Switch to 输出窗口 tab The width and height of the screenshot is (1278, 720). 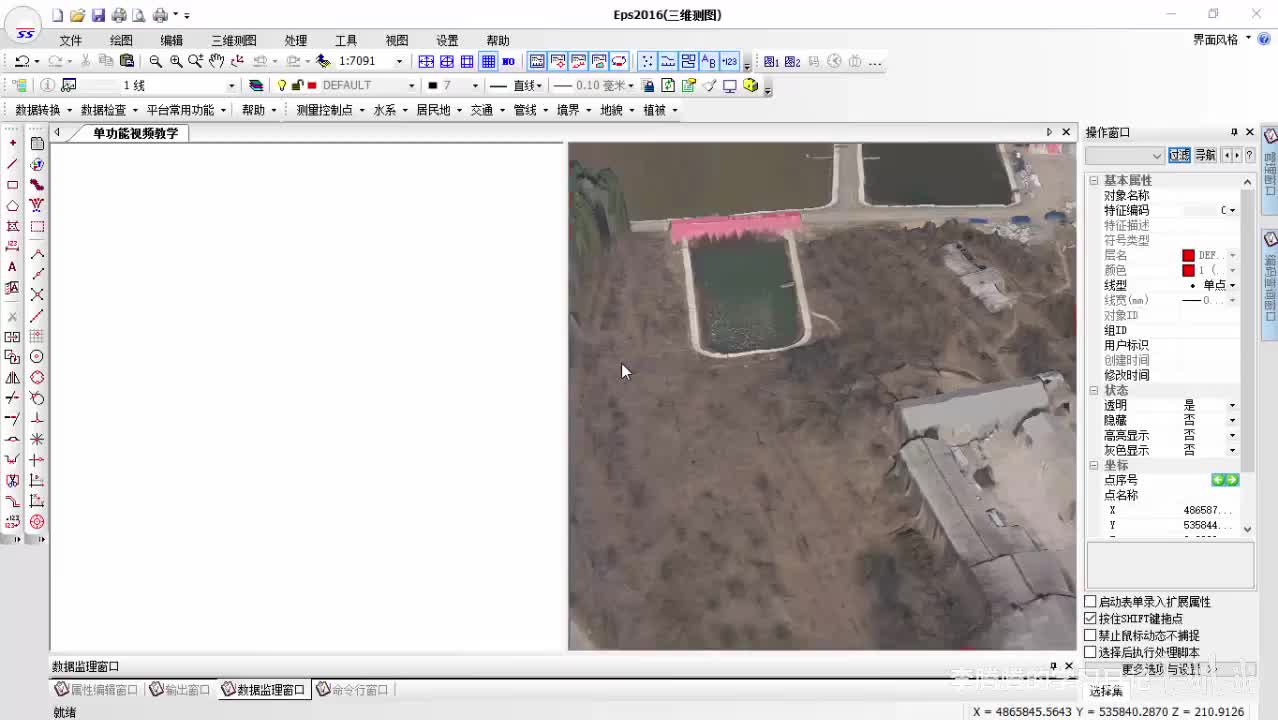[180, 690]
